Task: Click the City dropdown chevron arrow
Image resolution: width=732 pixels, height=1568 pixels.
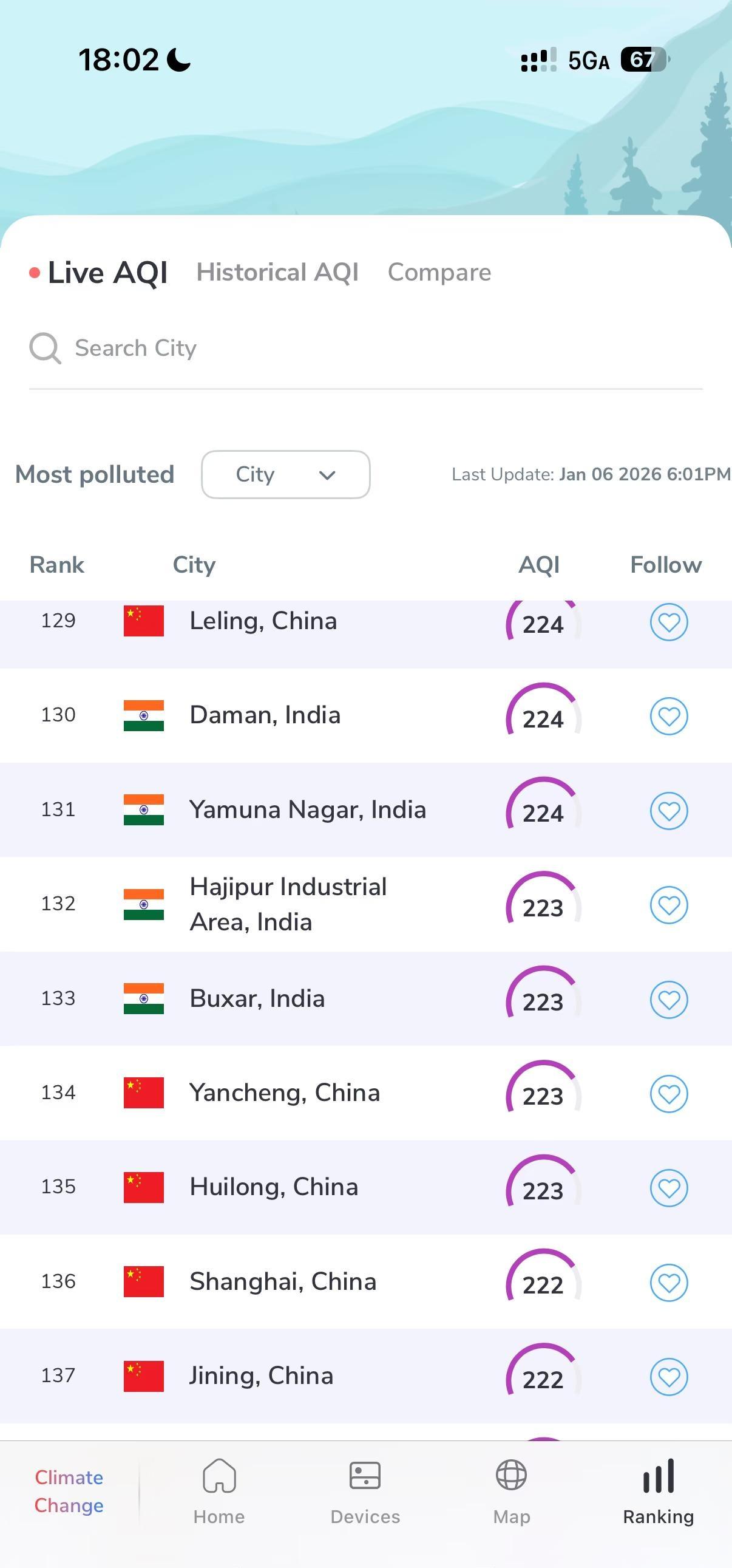Action: (x=327, y=476)
